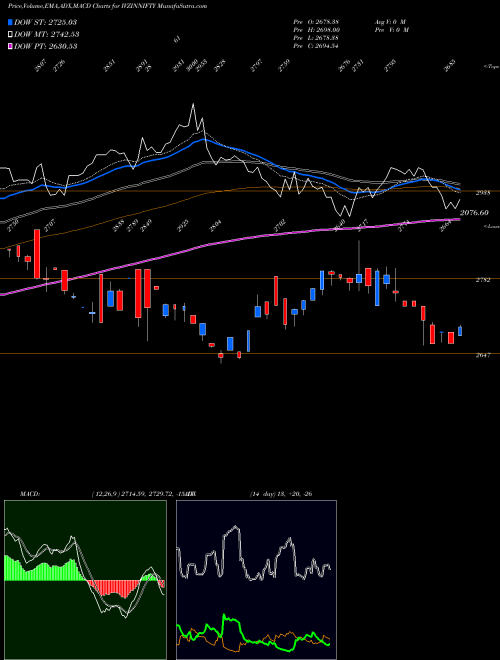Click the Pre L: 2678.38 value
Image resolution: width=500 pixels, height=660 pixels.
coord(316,38)
